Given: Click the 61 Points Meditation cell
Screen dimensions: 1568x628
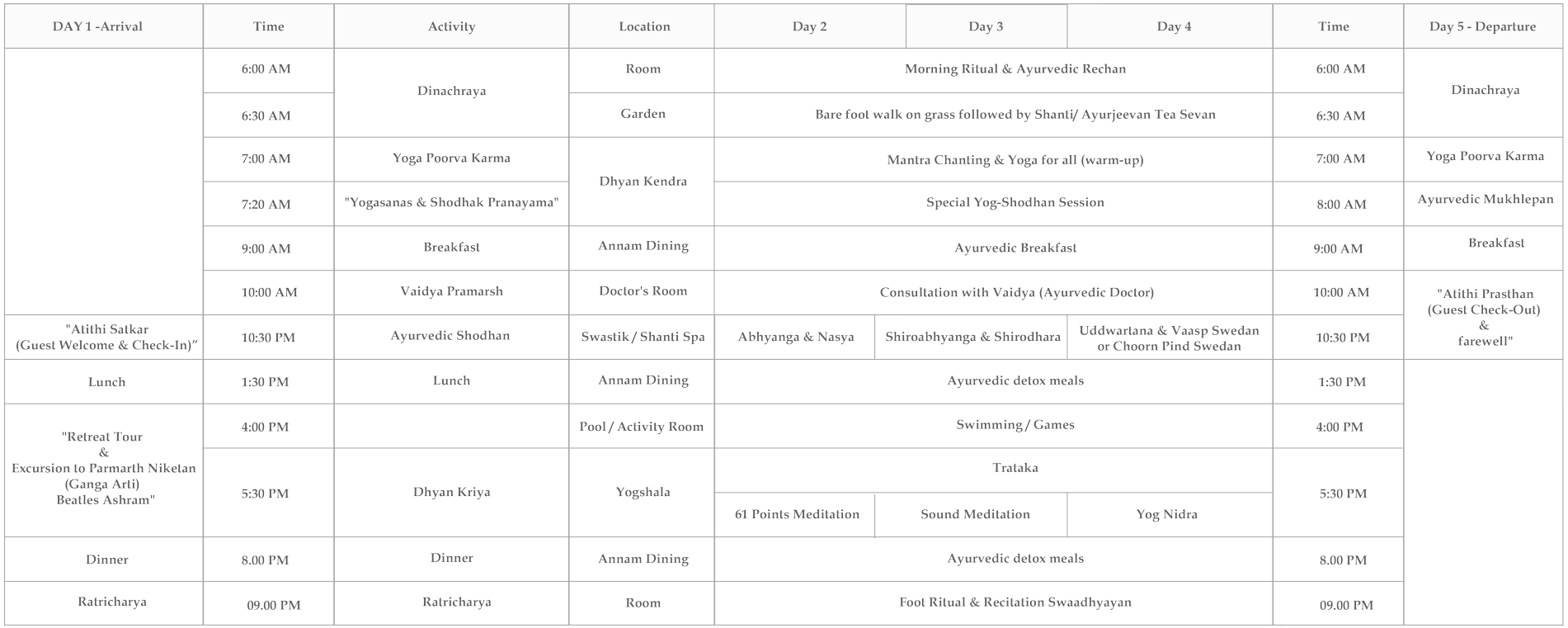Looking at the screenshot, I should [x=796, y=514].
